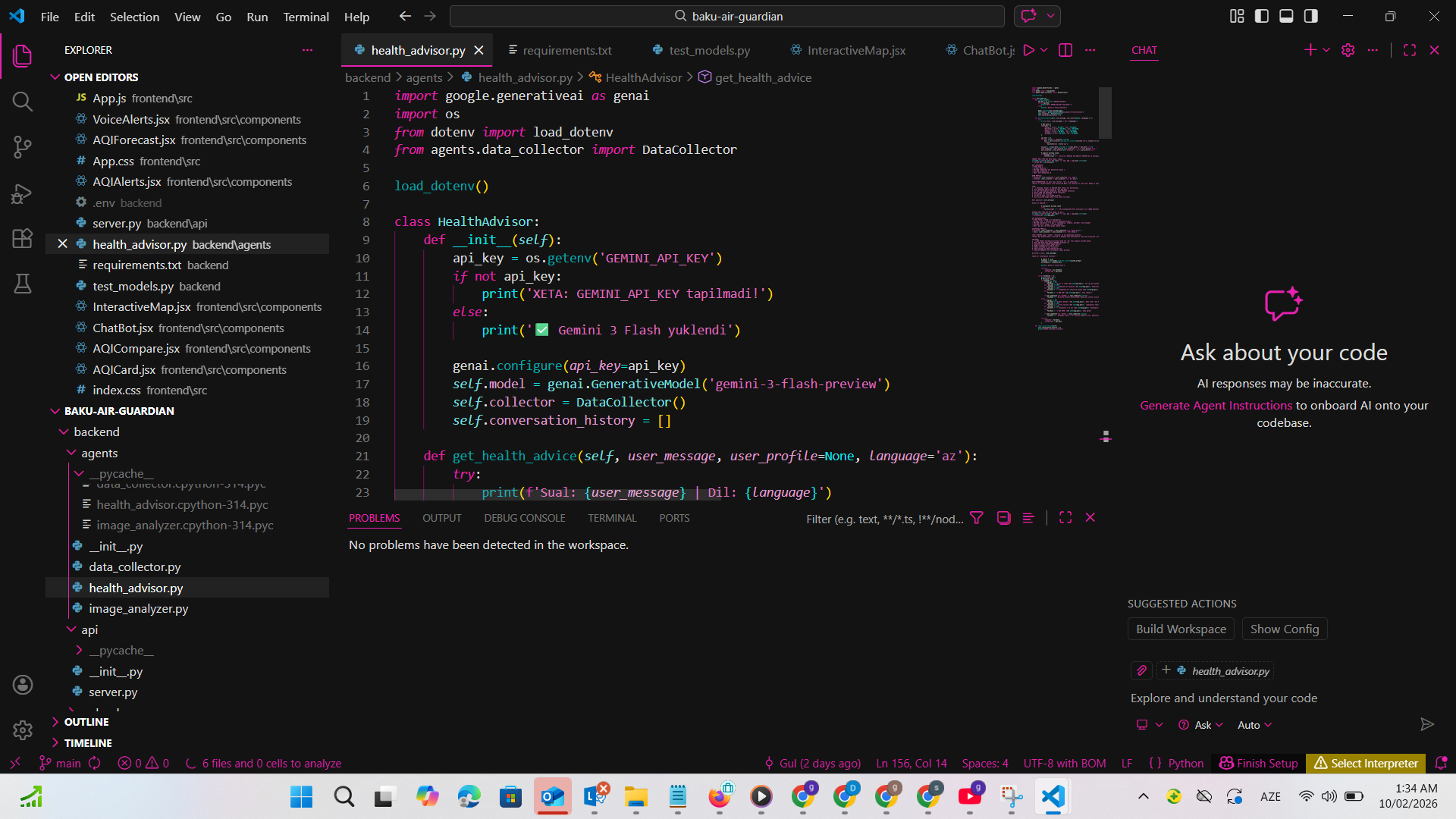Screen dimensions: 1456x819
Task: Open the Extensions view
Action: (x=22, y=238)
